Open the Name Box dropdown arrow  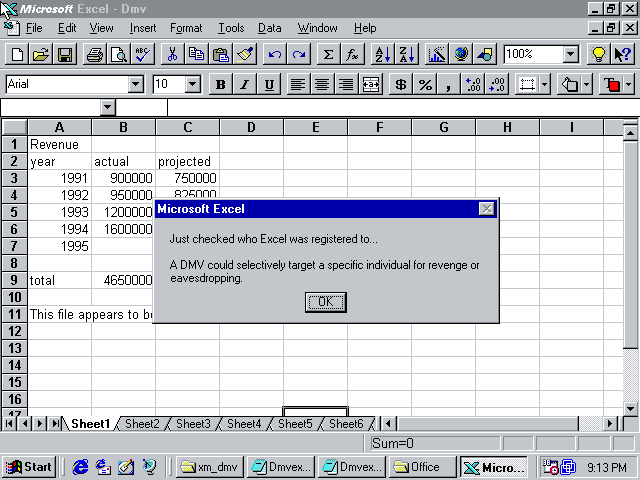[x=107, y=108]
